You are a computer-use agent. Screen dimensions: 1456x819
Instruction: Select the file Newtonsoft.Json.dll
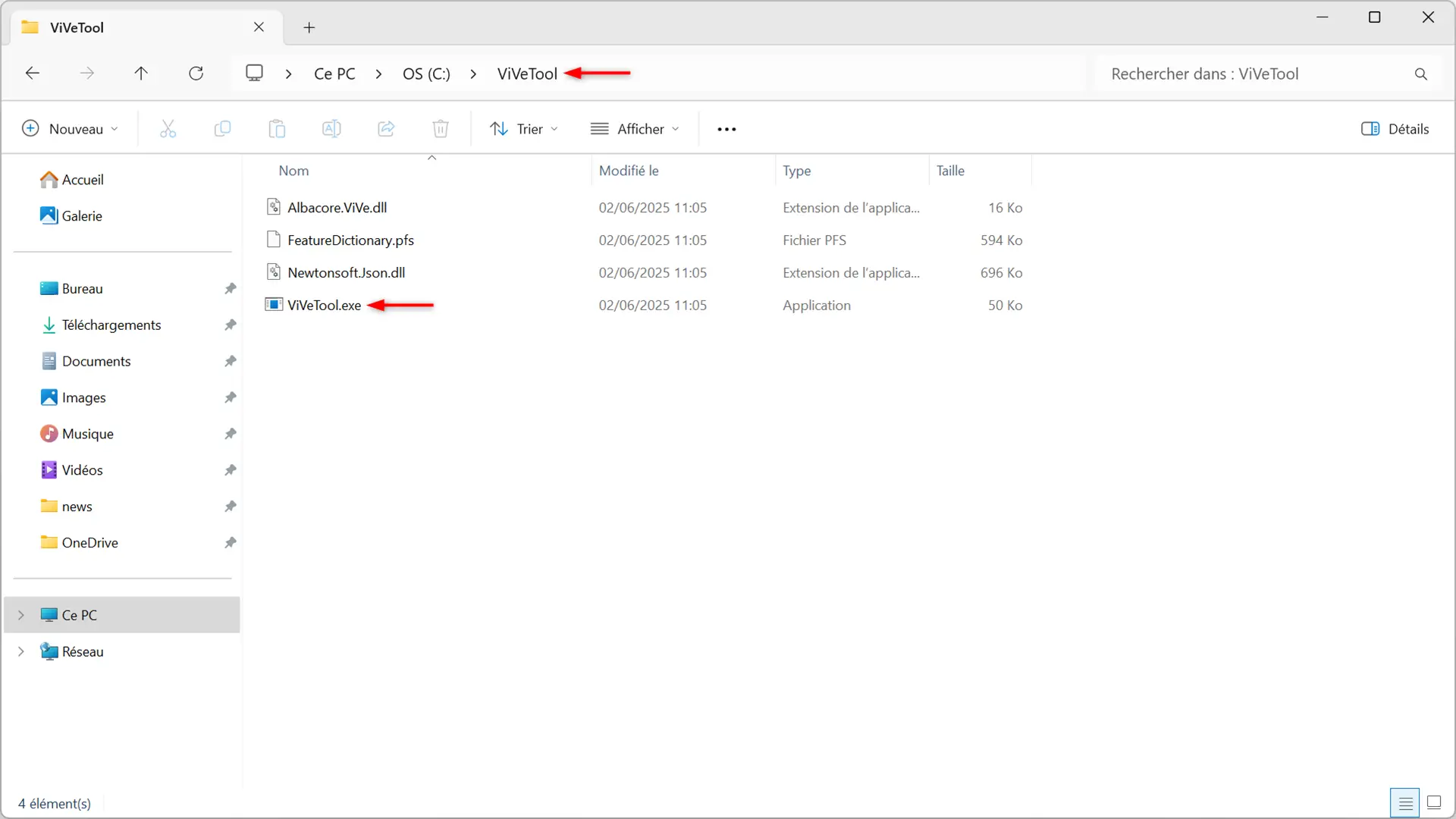tap(347, 273)
